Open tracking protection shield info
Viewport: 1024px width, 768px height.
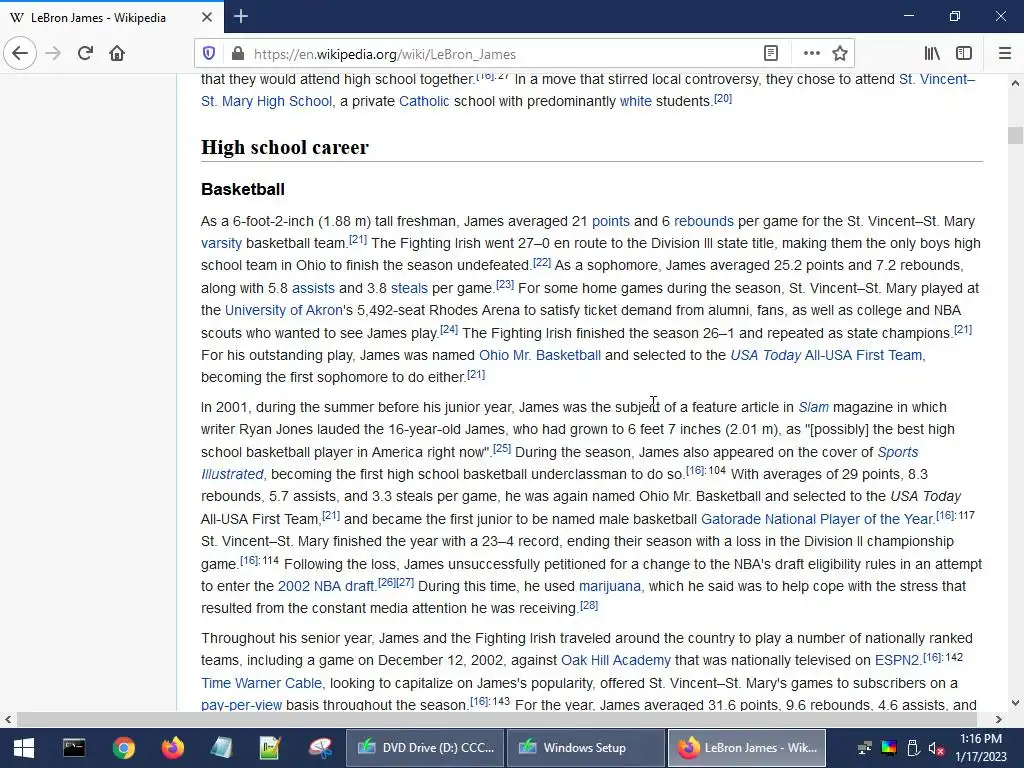(209, 54)
